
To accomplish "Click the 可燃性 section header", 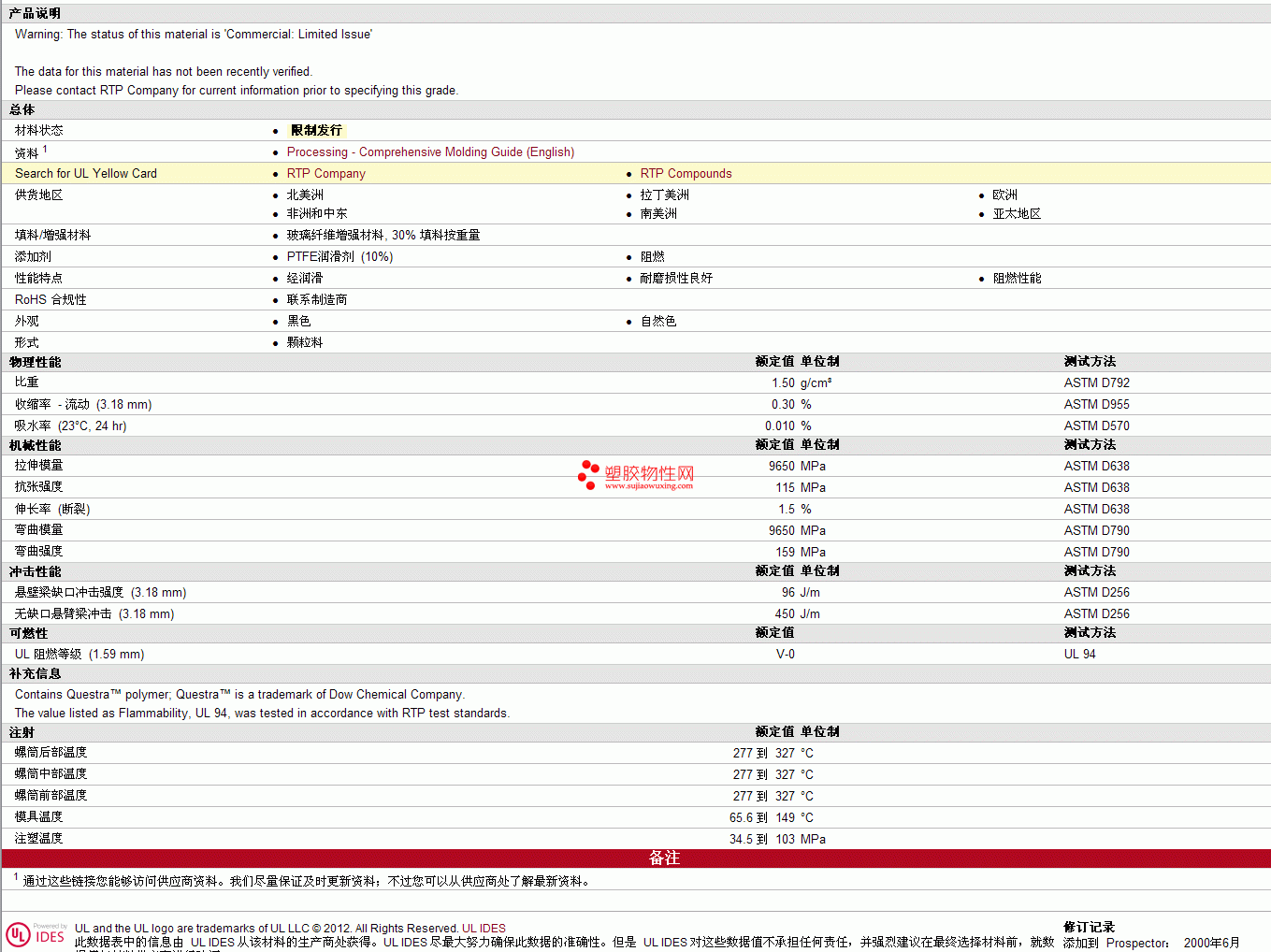I will tap(28, 633).
